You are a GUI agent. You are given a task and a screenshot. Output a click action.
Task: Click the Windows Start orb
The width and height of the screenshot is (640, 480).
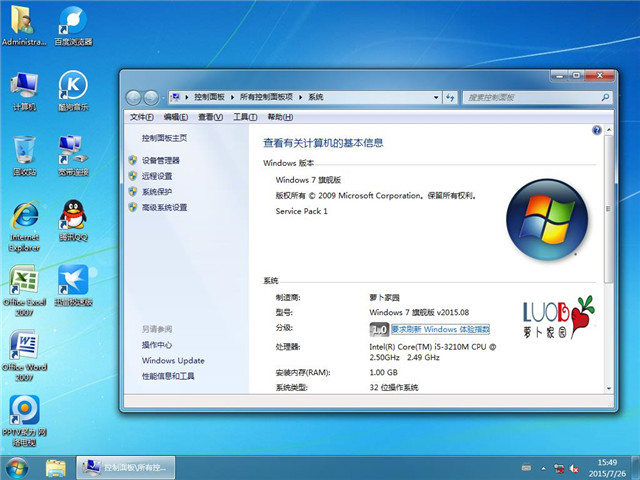pos(18,467)
